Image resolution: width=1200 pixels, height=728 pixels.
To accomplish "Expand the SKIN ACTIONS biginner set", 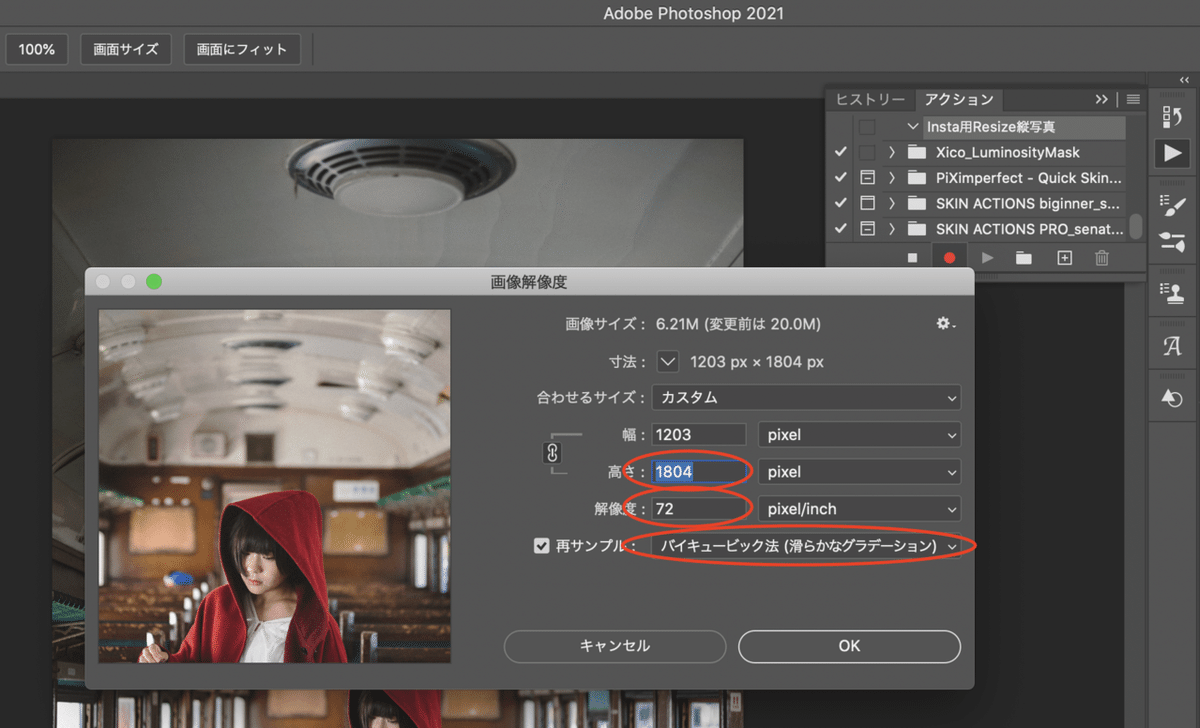I will pyautogui.click(x=891, y=203).
